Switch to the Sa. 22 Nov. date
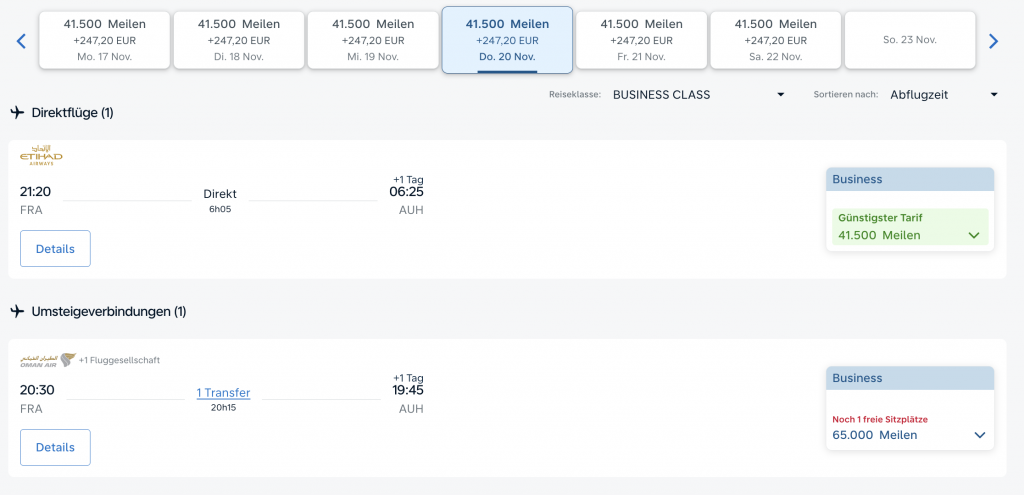This screenshot has height=495, width=1024. tap(776, 40)
